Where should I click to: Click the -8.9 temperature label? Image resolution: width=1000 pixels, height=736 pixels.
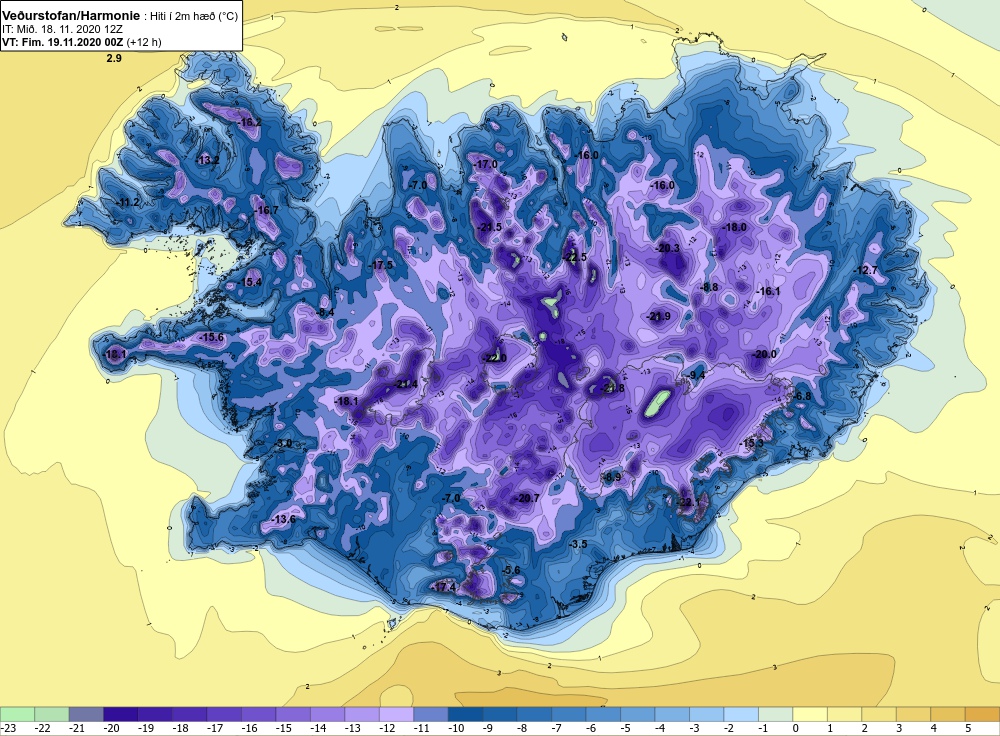coord(612,476)
